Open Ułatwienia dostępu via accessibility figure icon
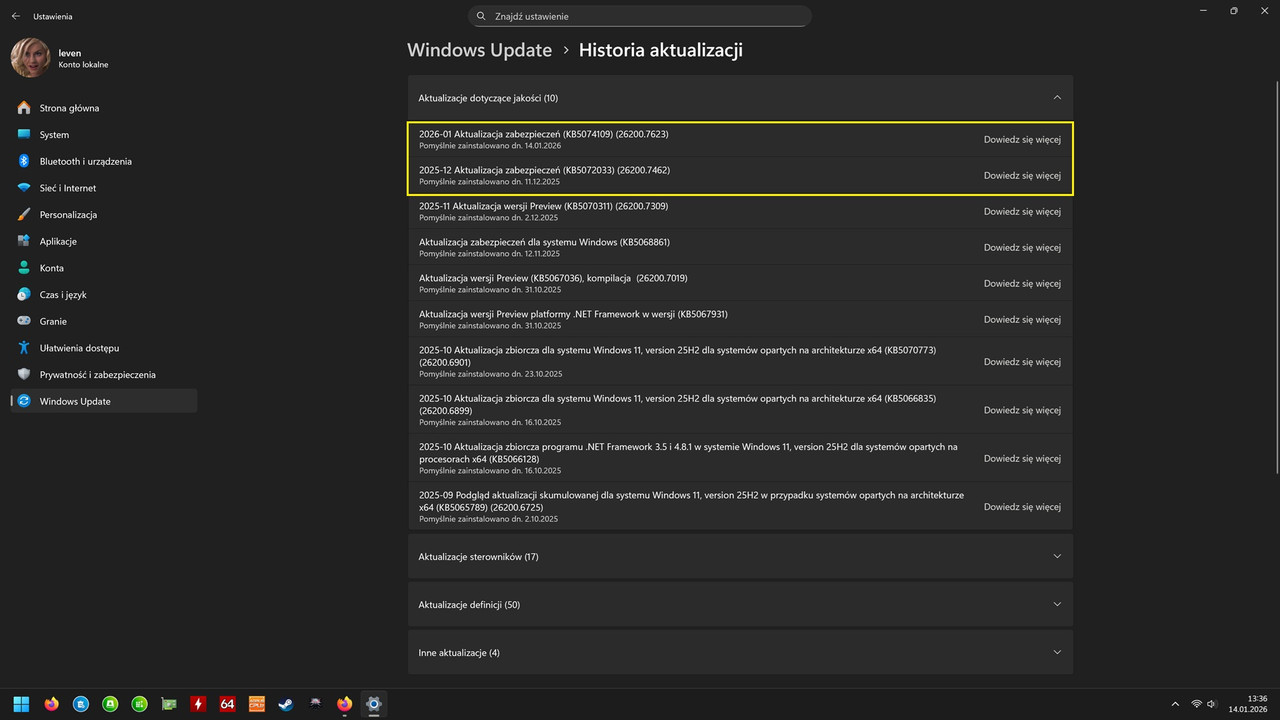 (x=24, y=348)
